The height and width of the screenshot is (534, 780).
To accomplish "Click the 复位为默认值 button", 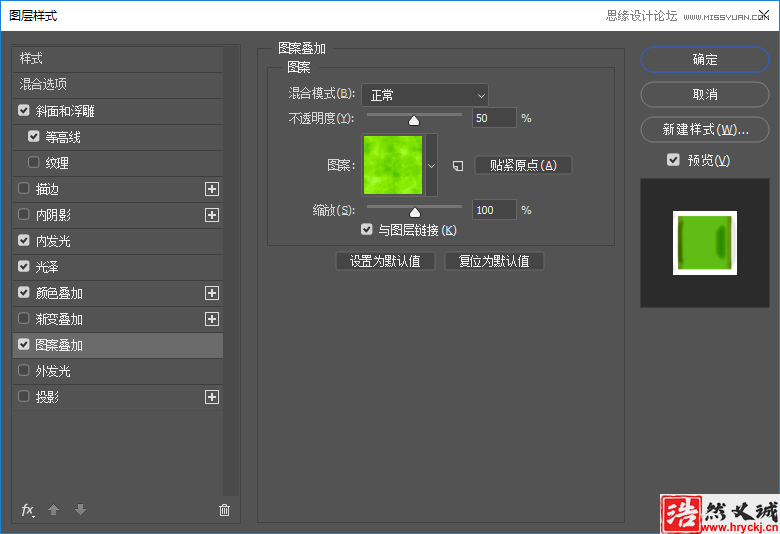I will (x=494, y=261).
